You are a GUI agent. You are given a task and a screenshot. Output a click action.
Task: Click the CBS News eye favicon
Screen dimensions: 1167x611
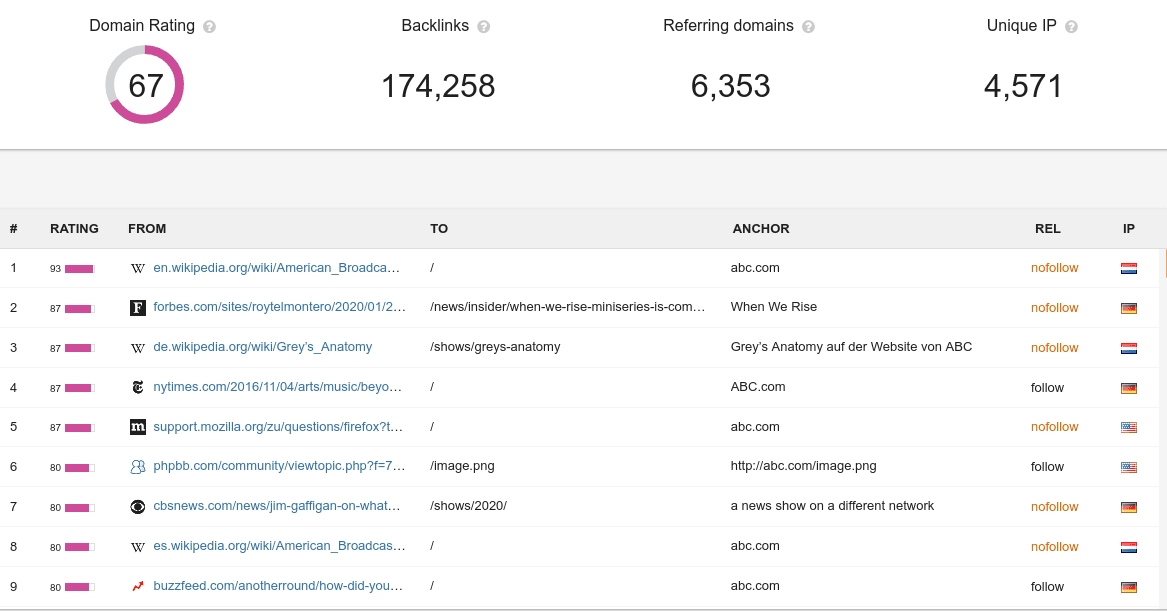(x=138, y=507)
